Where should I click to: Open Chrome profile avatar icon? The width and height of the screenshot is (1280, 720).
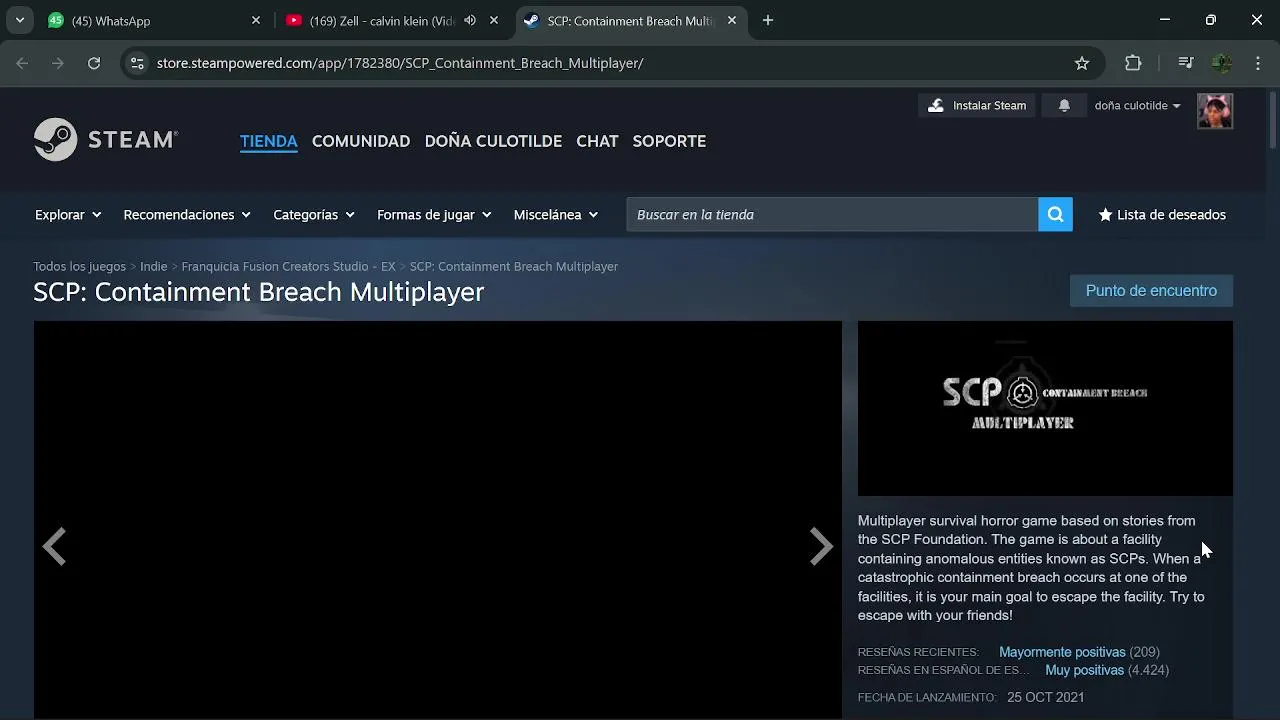(1221, 63)
